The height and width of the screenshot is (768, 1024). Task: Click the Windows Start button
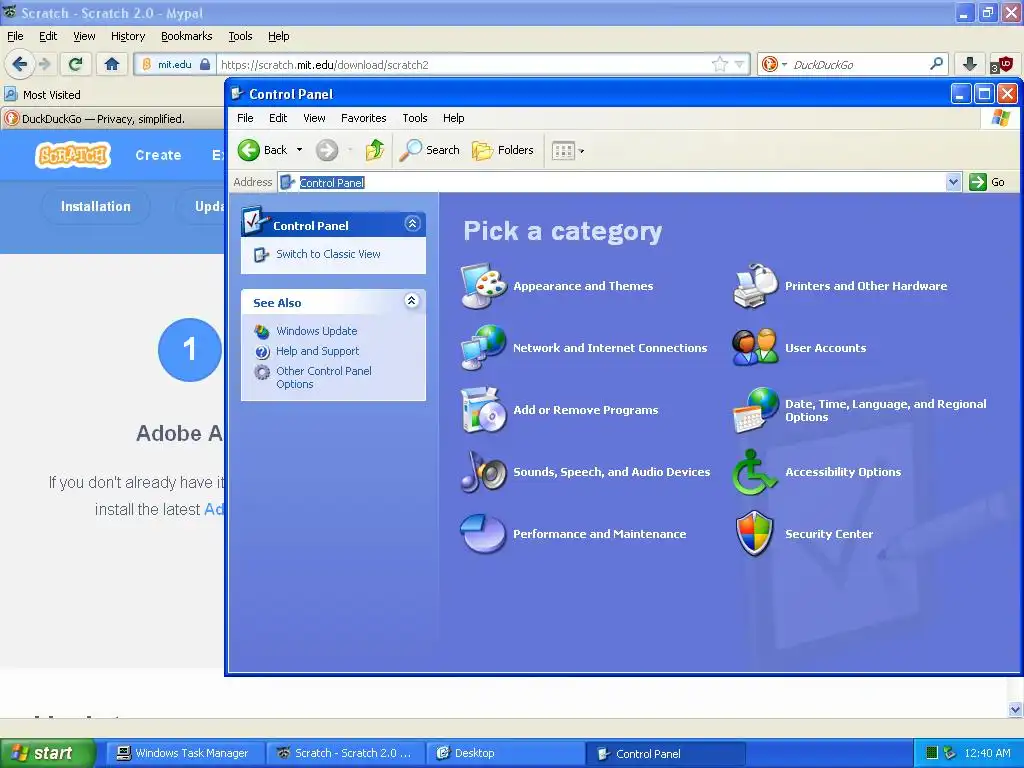click(47, 753)
